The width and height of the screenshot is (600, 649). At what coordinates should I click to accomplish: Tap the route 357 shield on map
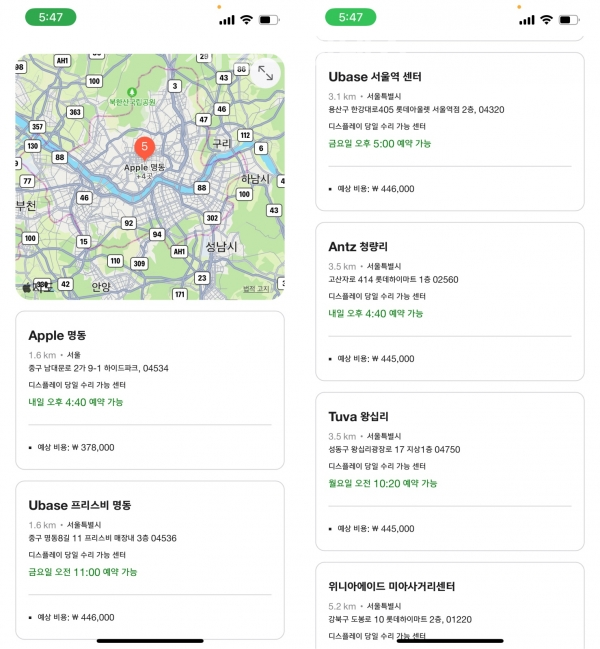37,127
